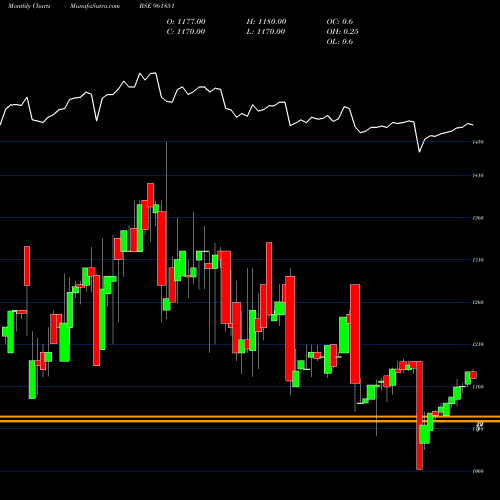Click the MunafaSutra.com label
Image resolution: width=500 pixels, height=500 pixels.
(x=95, y=6)
